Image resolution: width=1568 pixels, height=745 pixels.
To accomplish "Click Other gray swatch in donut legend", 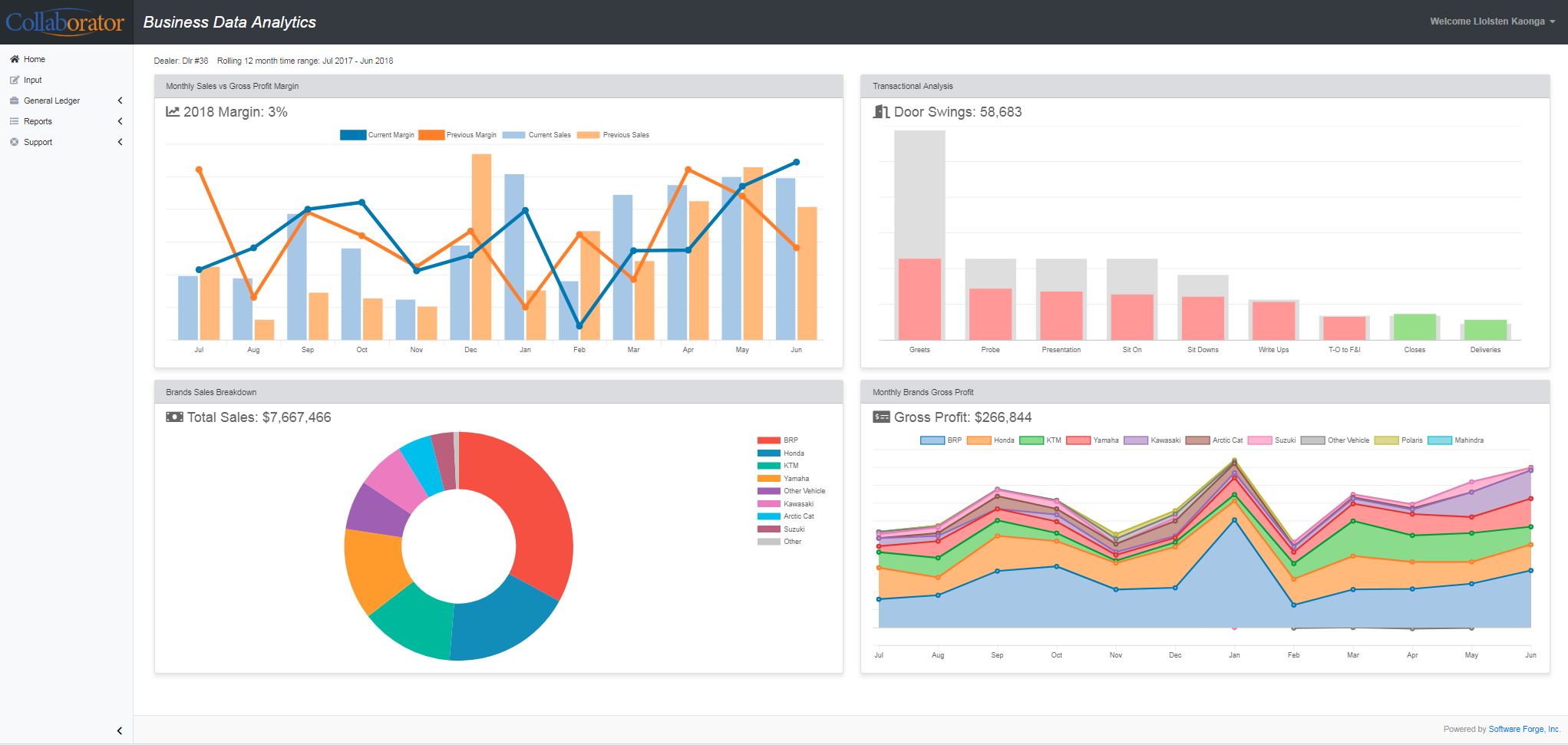I will [769, 542].
